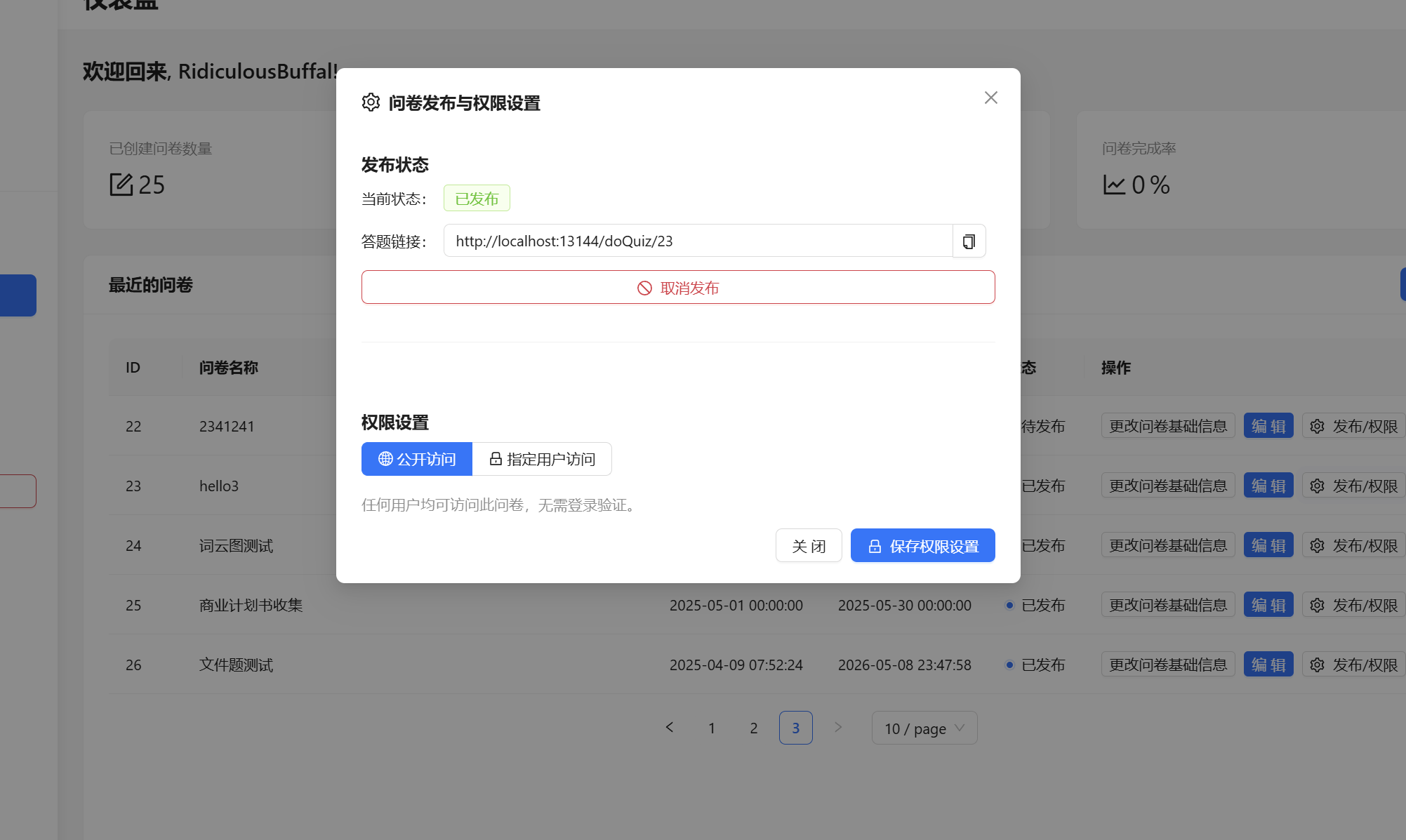Screen dimensions: 1406x840
Task: Switch to pagination page 2
Action: point(754,728)
